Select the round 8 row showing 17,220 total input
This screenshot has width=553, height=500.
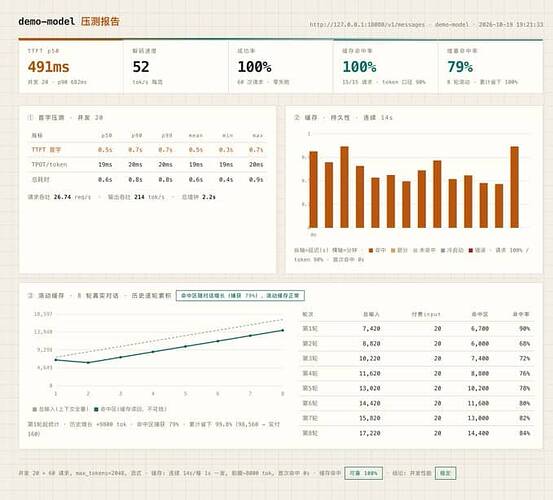[x=417, y=433]
